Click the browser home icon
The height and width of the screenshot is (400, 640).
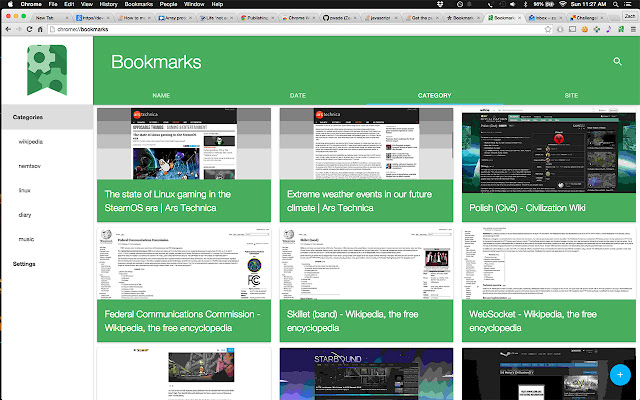pos(40,29)
